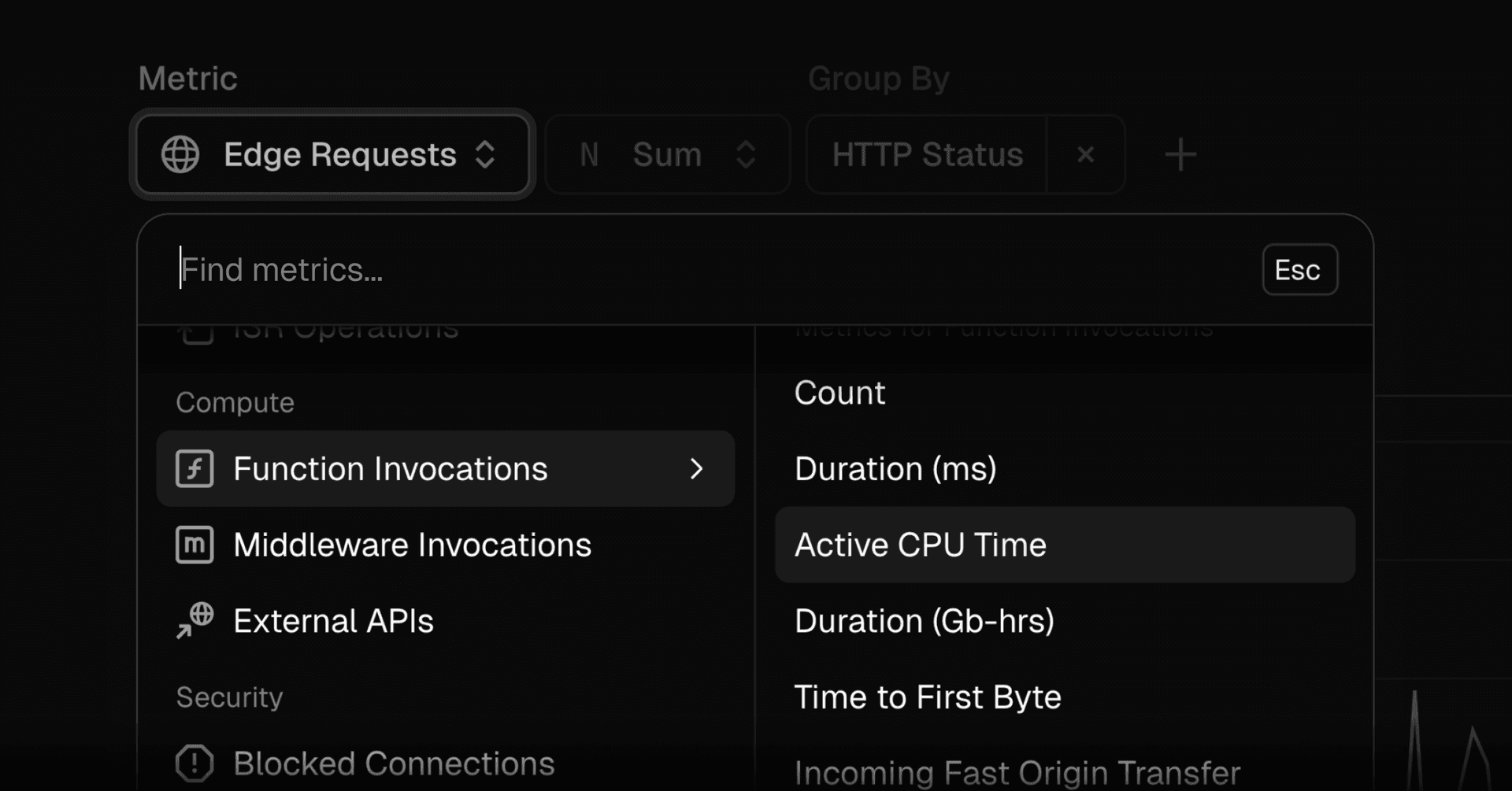Screen dimensions: 1512x791
Task: Select the Count metric
Action: pyautogui.click(x=839, y=393)
